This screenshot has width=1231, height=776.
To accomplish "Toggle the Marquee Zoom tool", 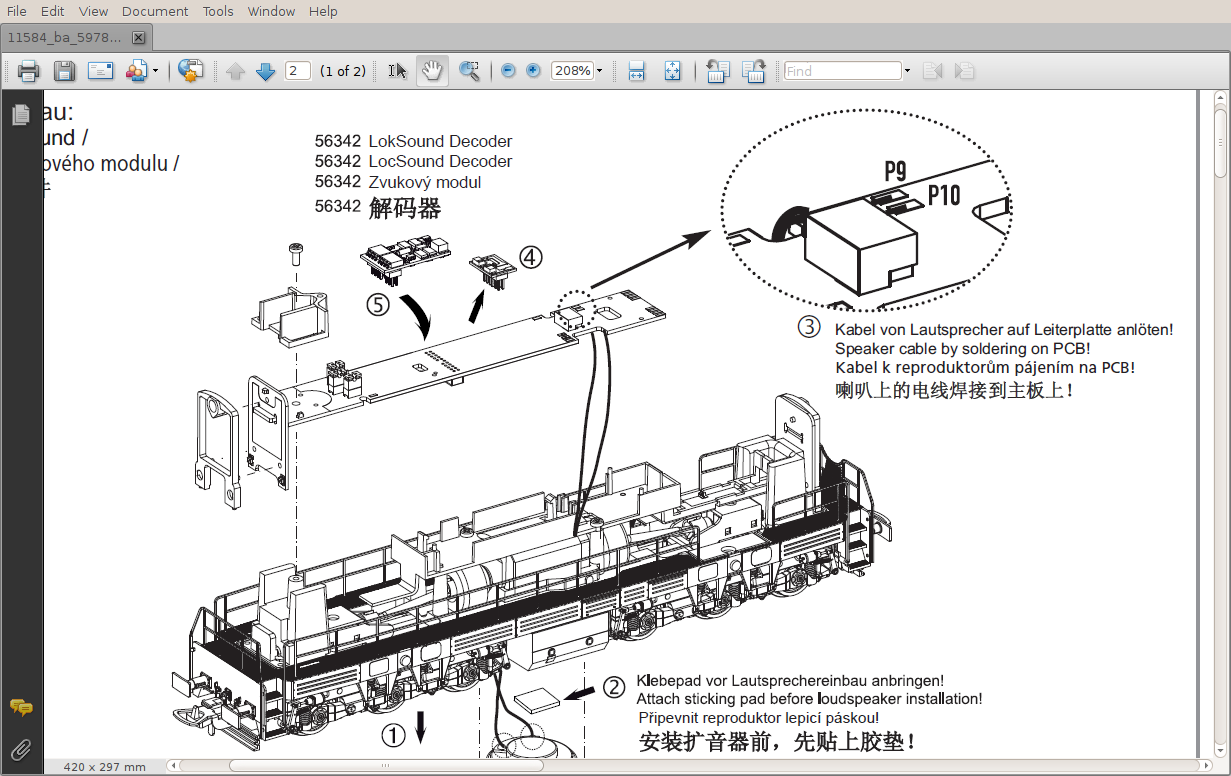I will point(469,71).
